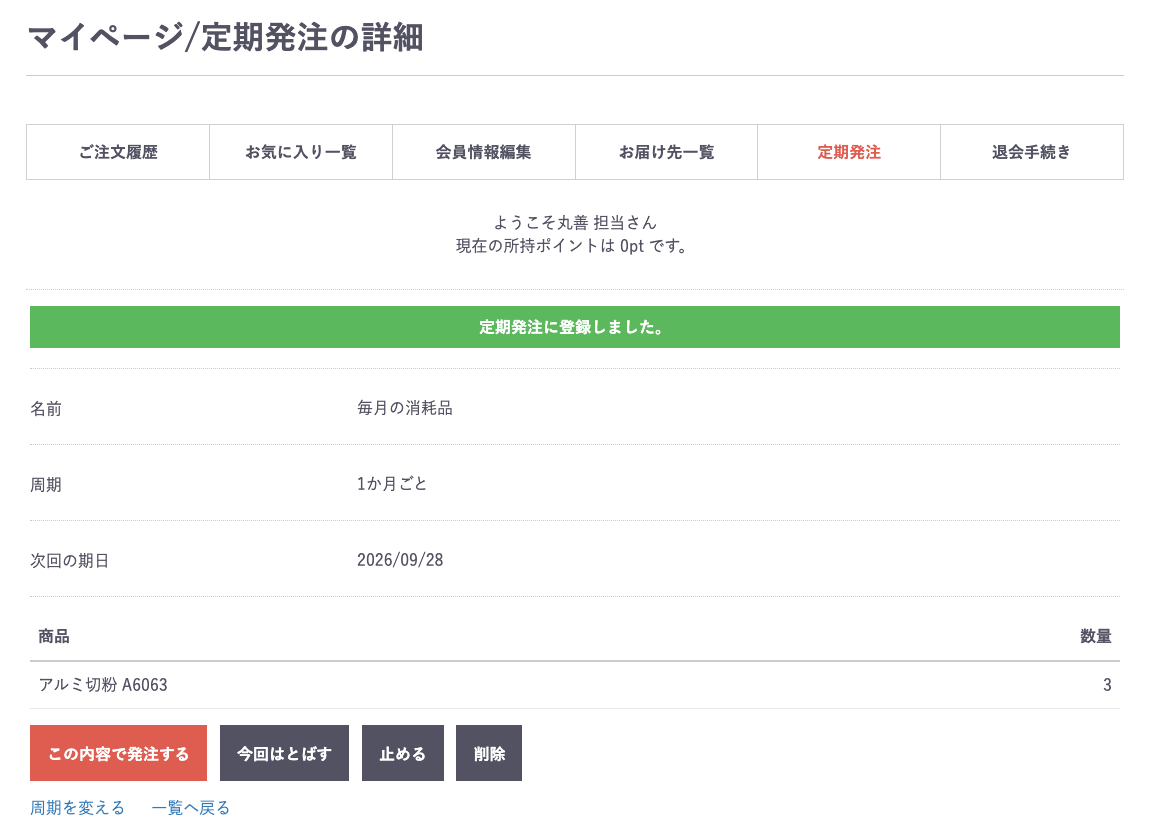
Task: Open the ご注文履歴 tab
Action: 118,152
